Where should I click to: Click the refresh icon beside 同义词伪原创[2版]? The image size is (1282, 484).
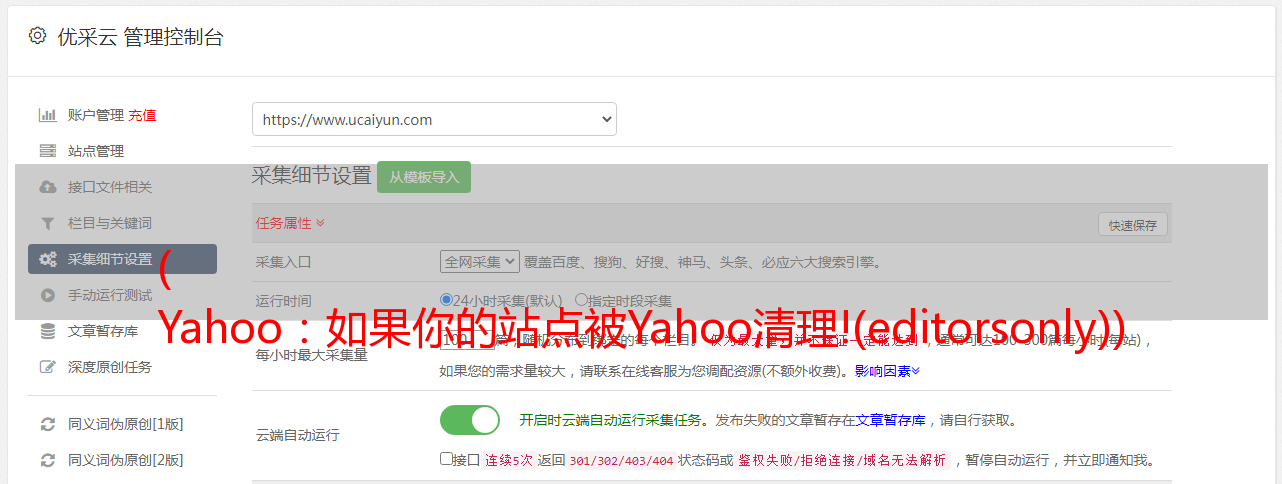coord(47,460)
